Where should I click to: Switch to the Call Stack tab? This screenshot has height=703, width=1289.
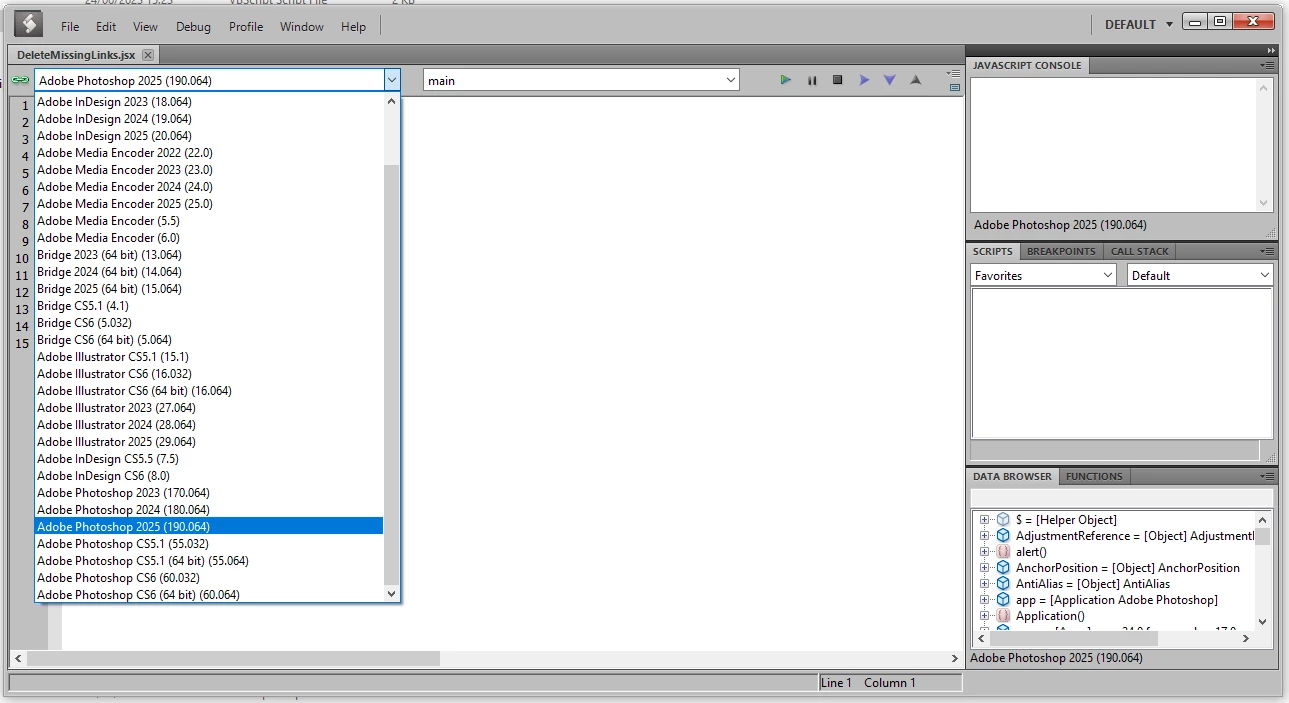click(1140, 251)
